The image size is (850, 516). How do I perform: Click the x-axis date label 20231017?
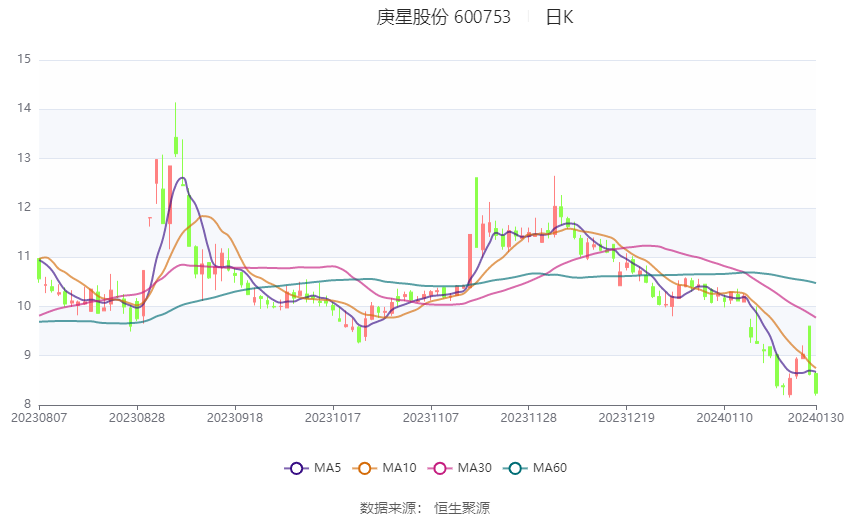tap(333, 418)
